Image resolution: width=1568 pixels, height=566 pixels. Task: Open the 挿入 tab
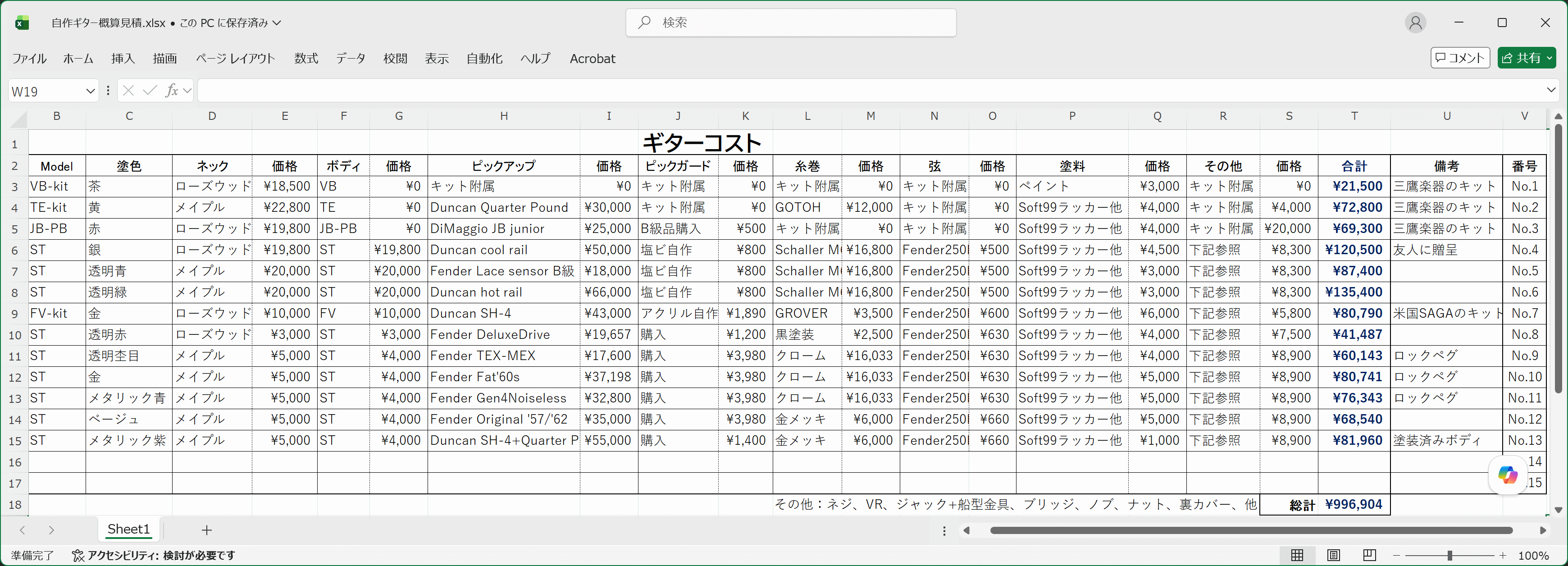[x=123, y=59]
